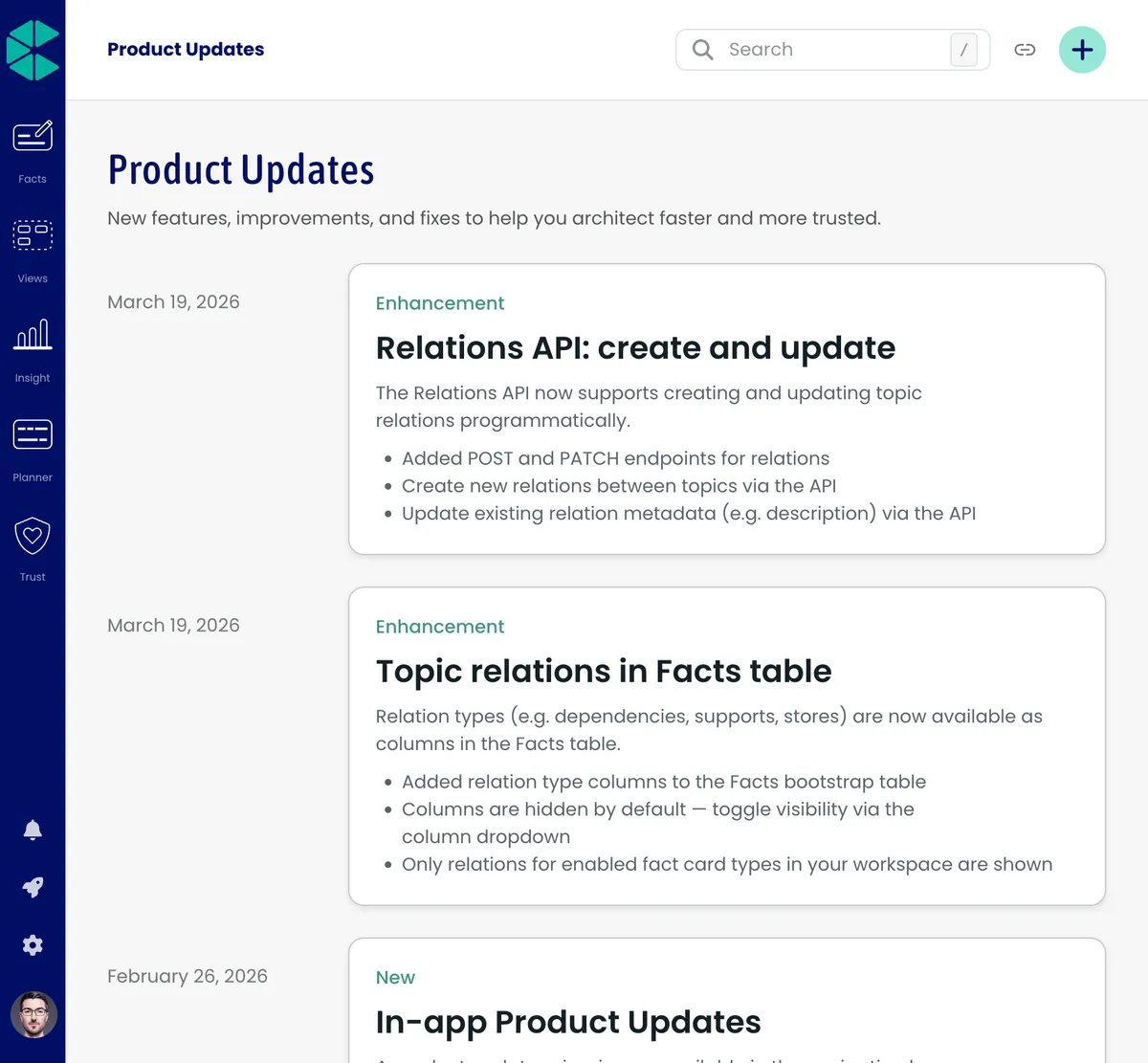Click the Product Updates header title
The image size is (1148, 1063).
coord(186,50)
